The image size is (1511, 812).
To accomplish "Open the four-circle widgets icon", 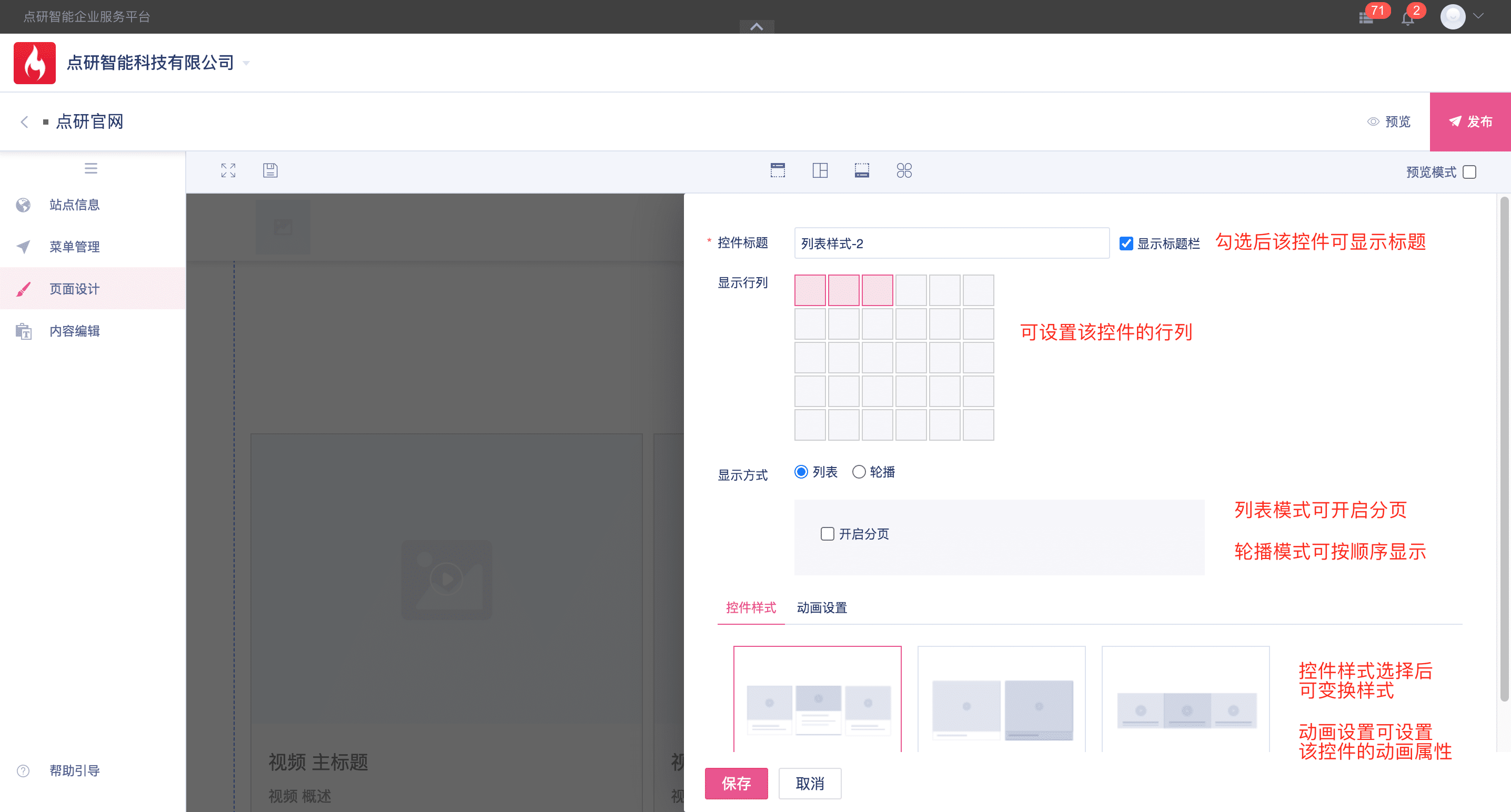I will tap(904, 170).
